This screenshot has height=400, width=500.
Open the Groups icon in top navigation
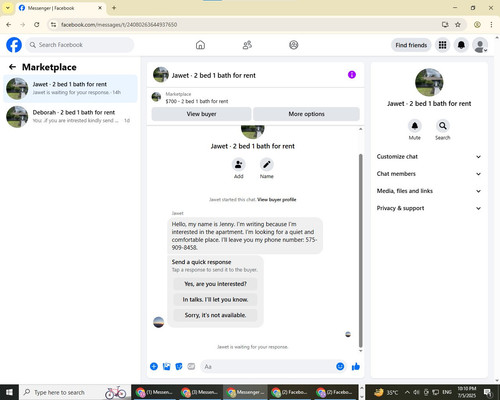(294, 45)
